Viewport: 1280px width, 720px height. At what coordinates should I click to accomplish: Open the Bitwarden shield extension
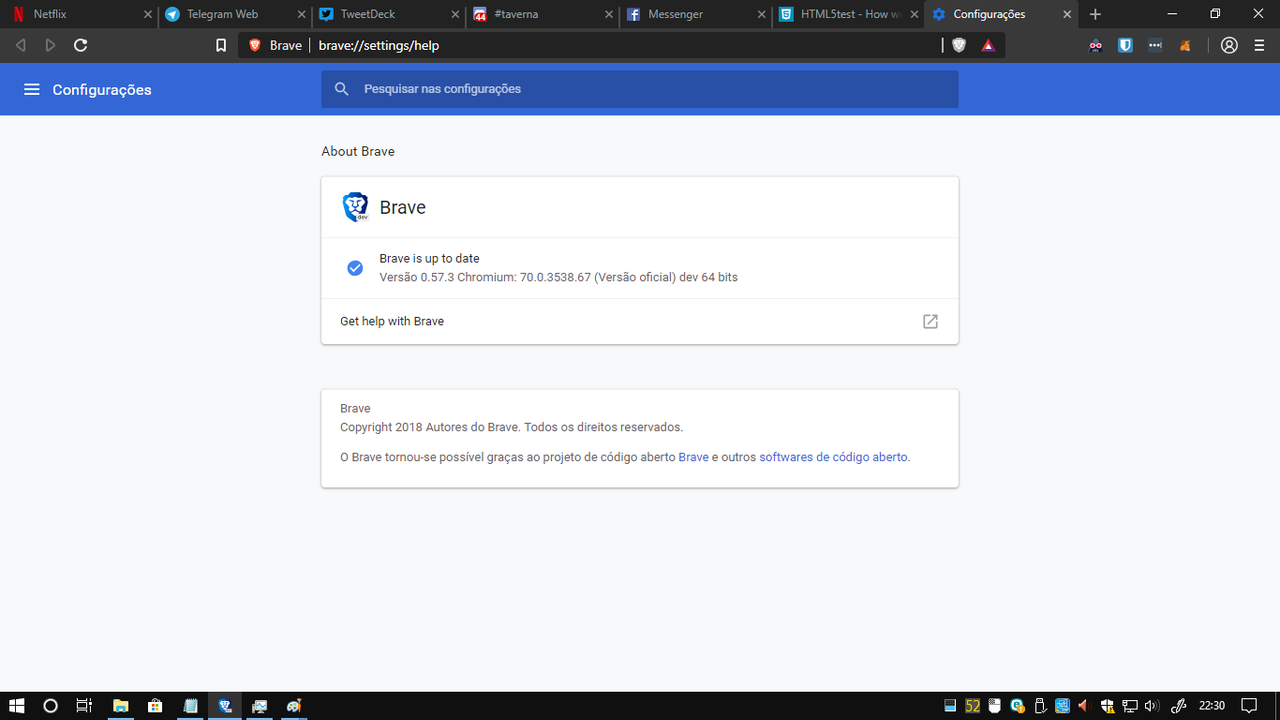[x=1125, y=45]
